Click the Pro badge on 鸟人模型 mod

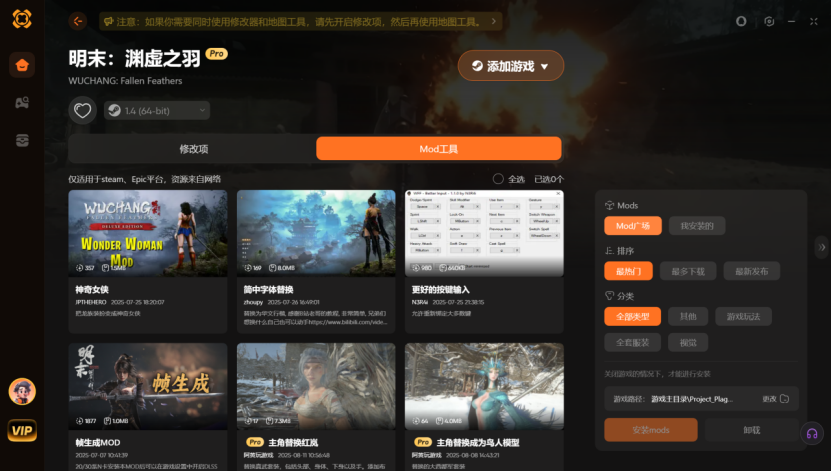423,442
